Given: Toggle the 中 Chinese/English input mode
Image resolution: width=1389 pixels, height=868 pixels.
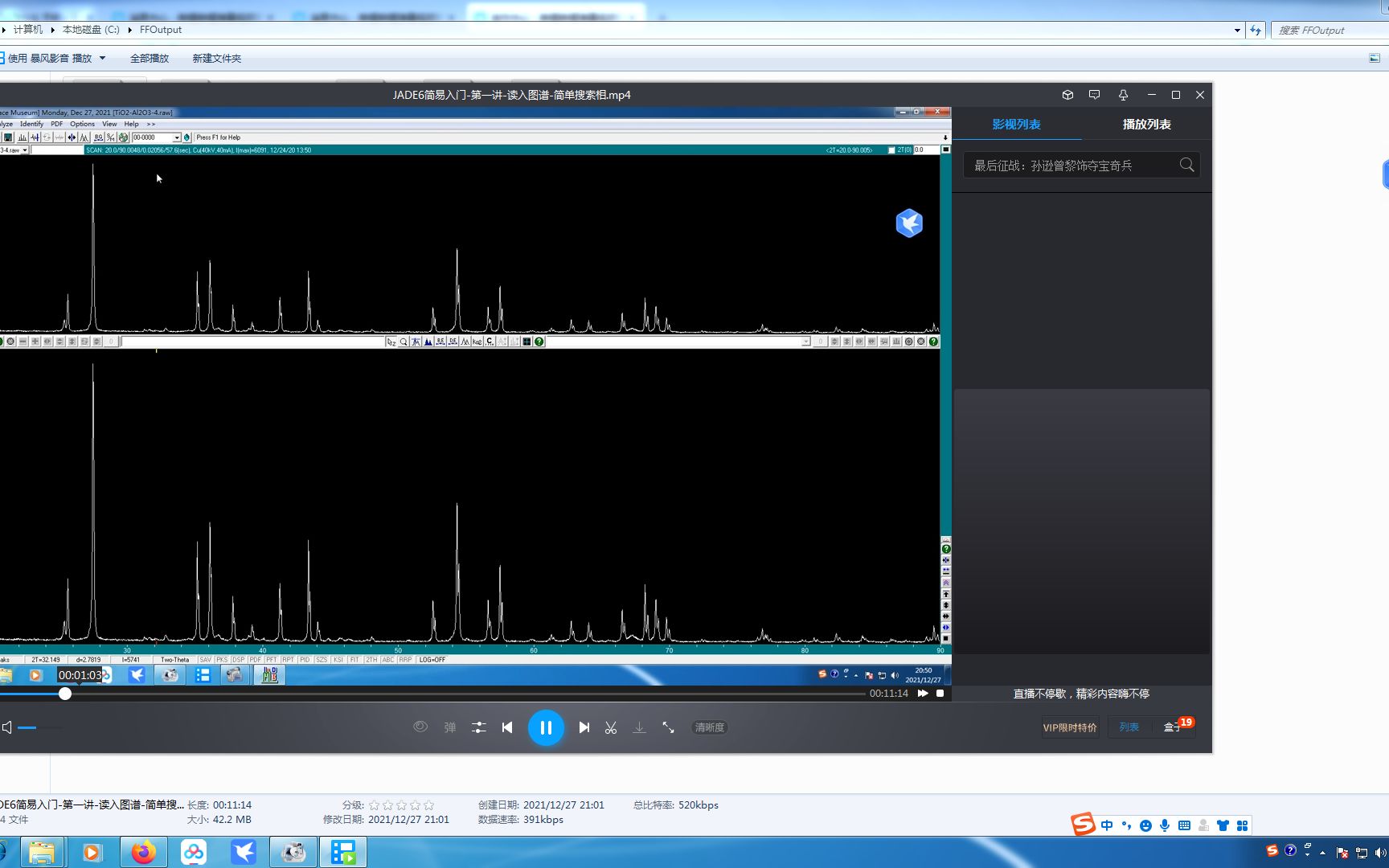Looking at the screenshot, I should 1107,825.
